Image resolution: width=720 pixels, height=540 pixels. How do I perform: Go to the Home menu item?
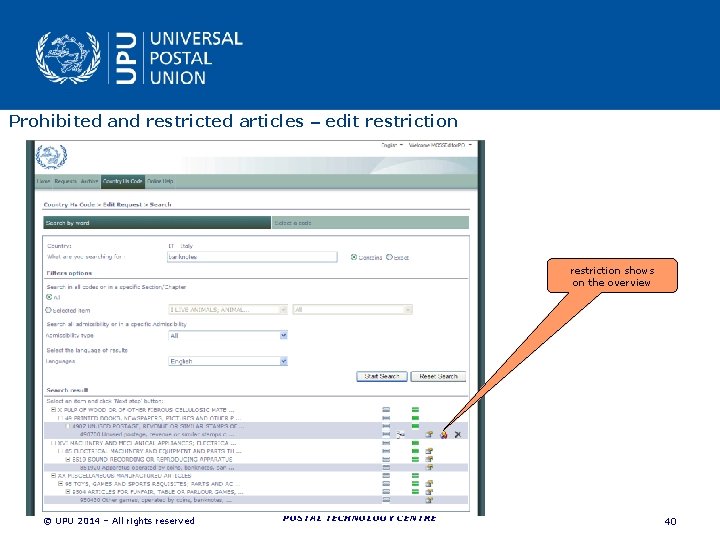tap(44, 181)
